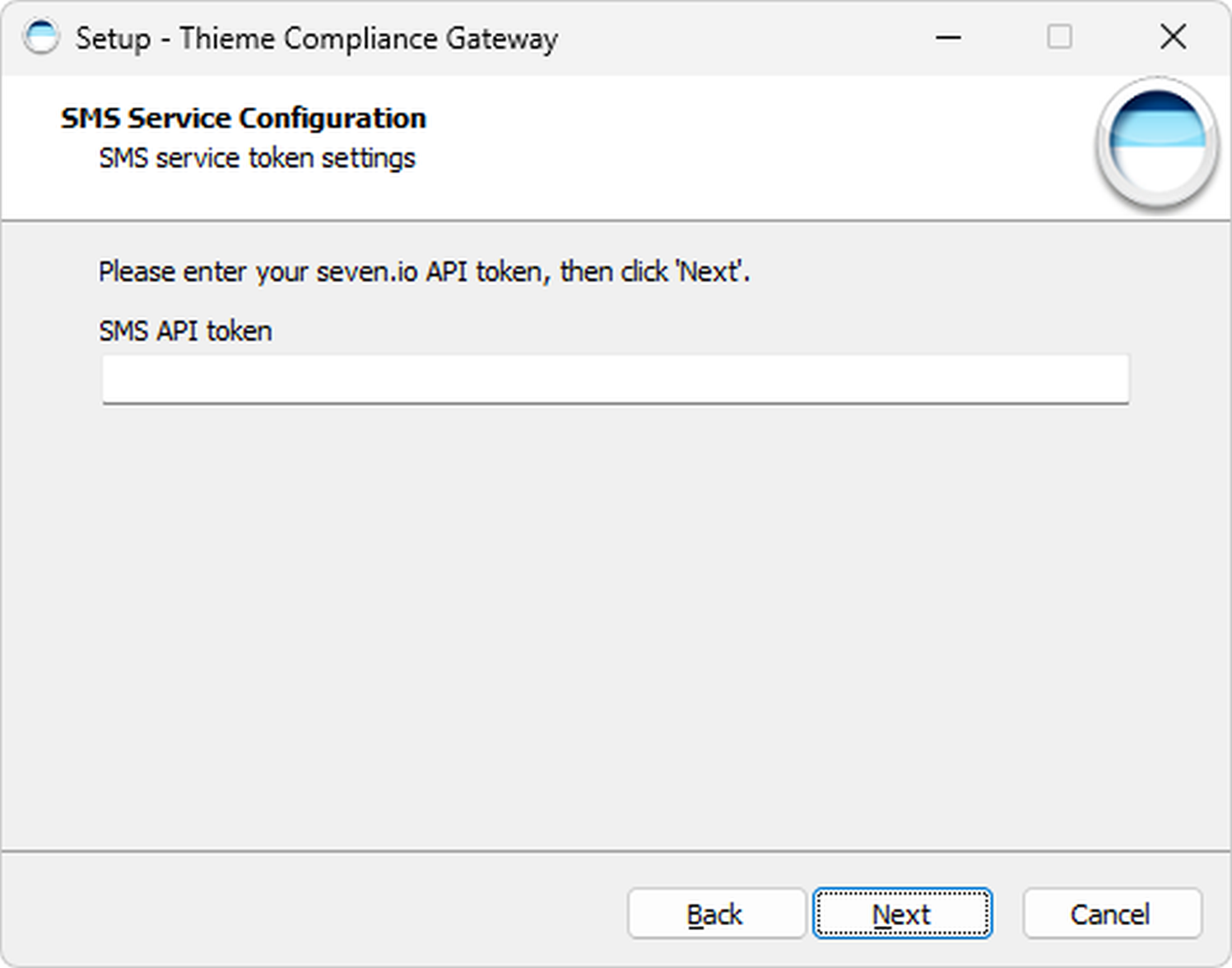Click the separator line above the buttons
The width and height of the screenshot is (1232, 968).
615,850
